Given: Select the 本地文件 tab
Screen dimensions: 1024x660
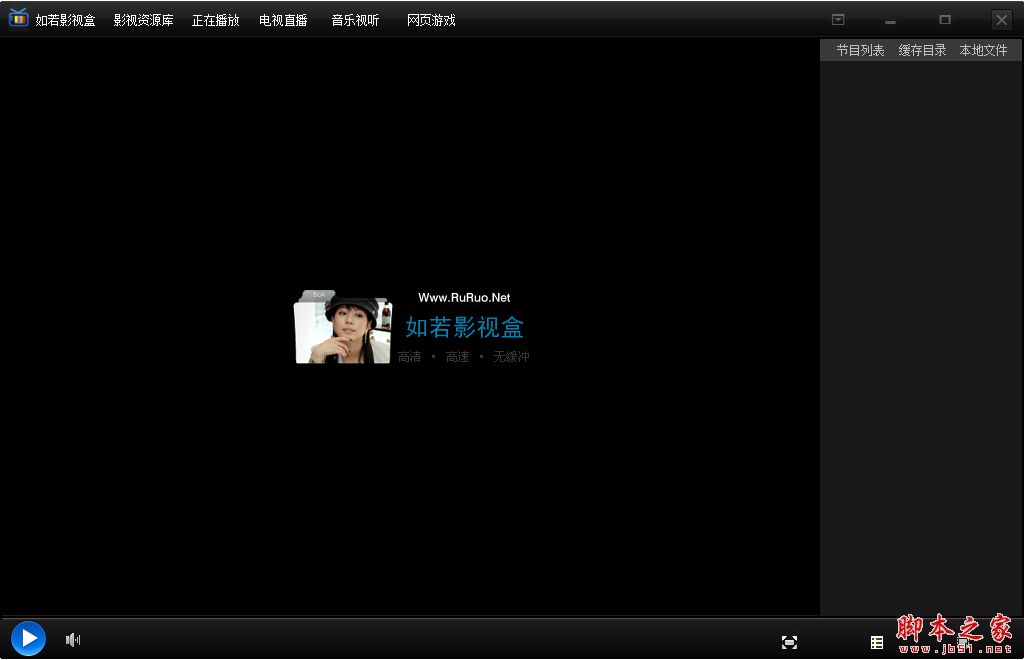Looking at the screenshot, I should tap(984, 50).
